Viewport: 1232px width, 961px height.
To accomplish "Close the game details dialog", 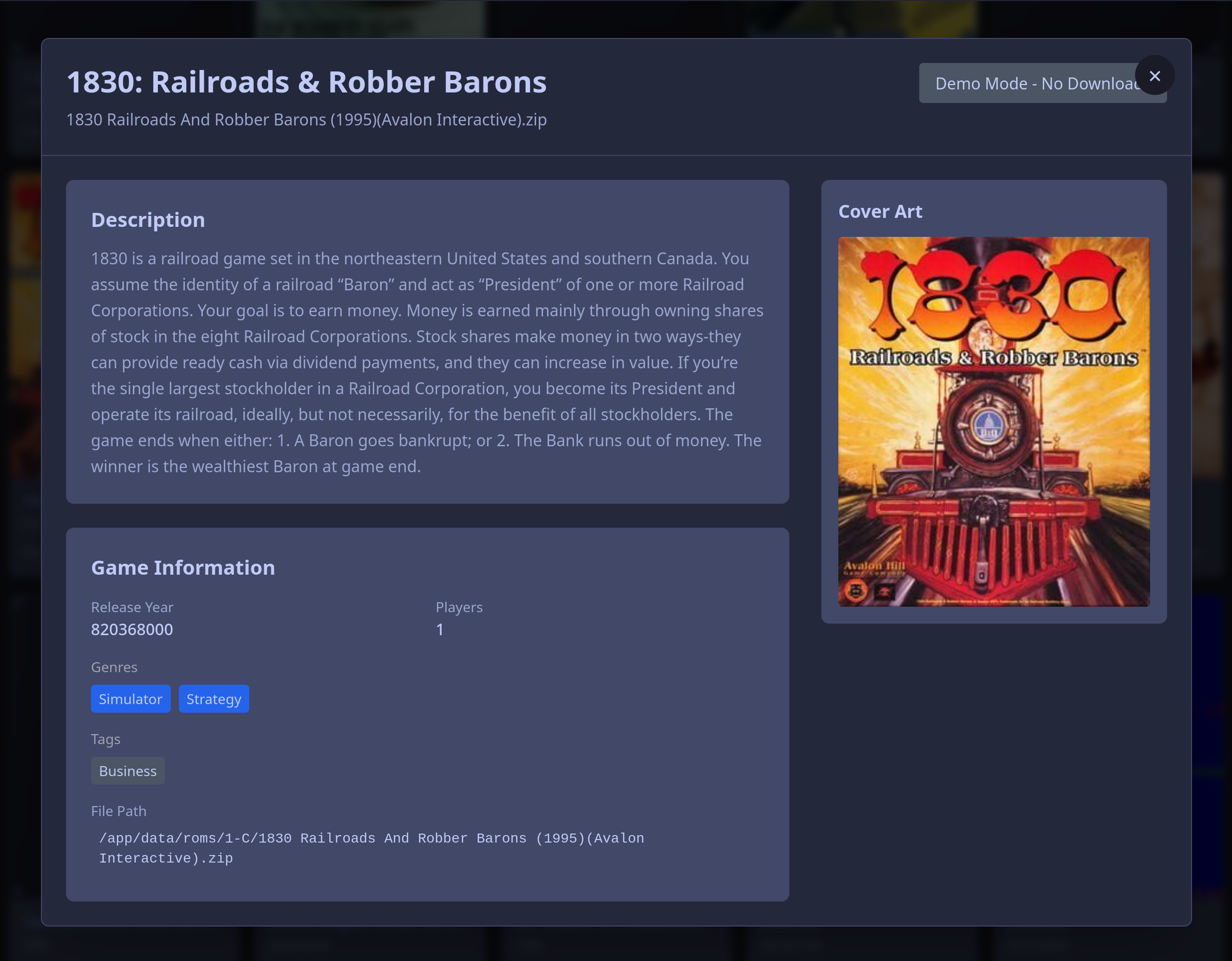I will (x=1155, y=75).
